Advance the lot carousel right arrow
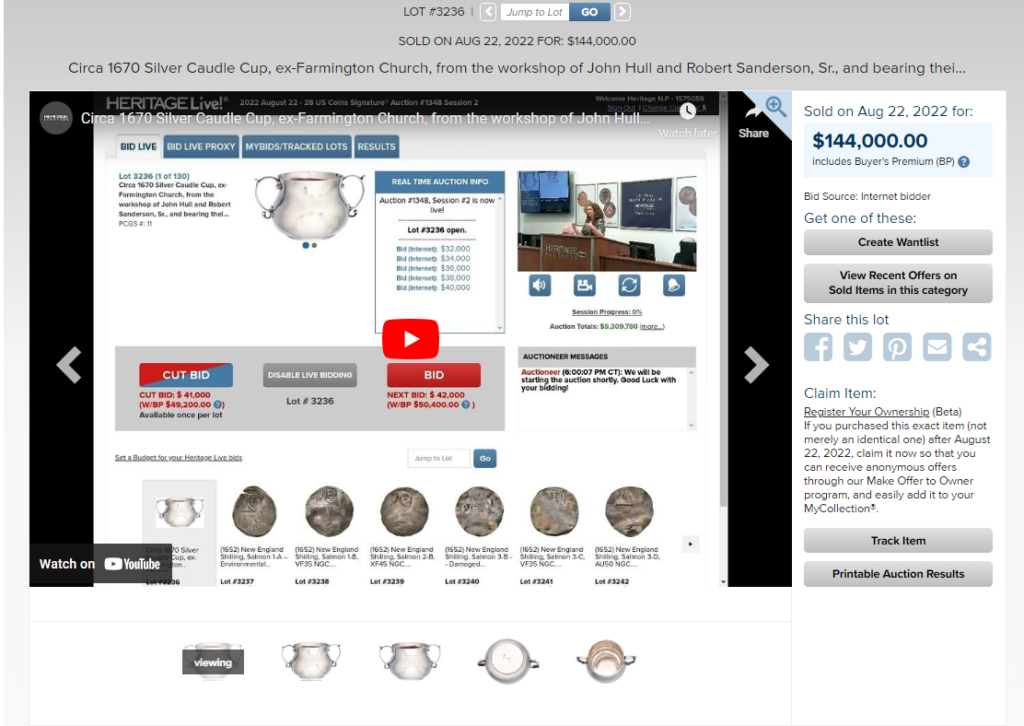 [690, 544]
